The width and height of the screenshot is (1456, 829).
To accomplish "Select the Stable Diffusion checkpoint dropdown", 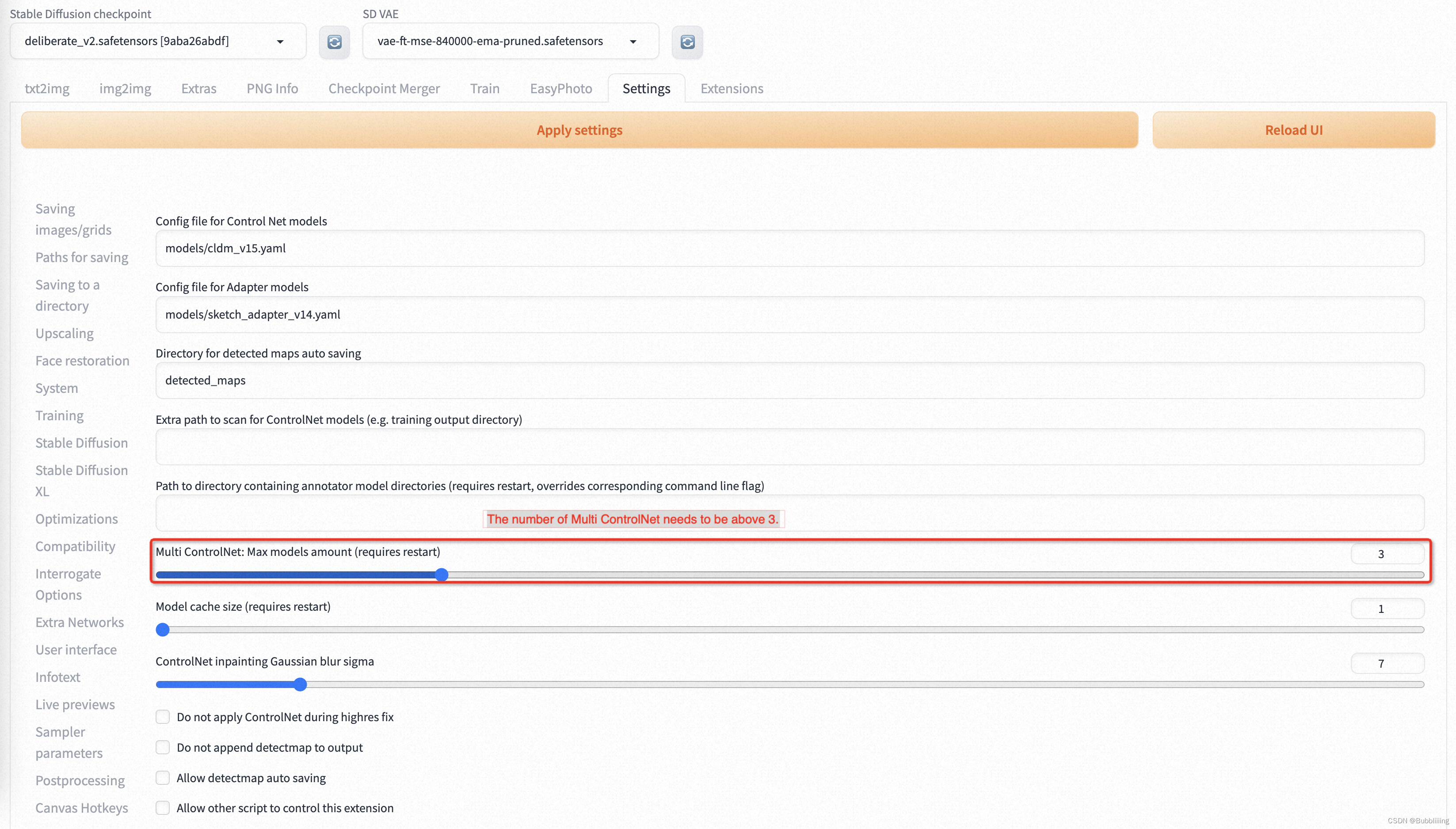I will [x=155, y=41].
